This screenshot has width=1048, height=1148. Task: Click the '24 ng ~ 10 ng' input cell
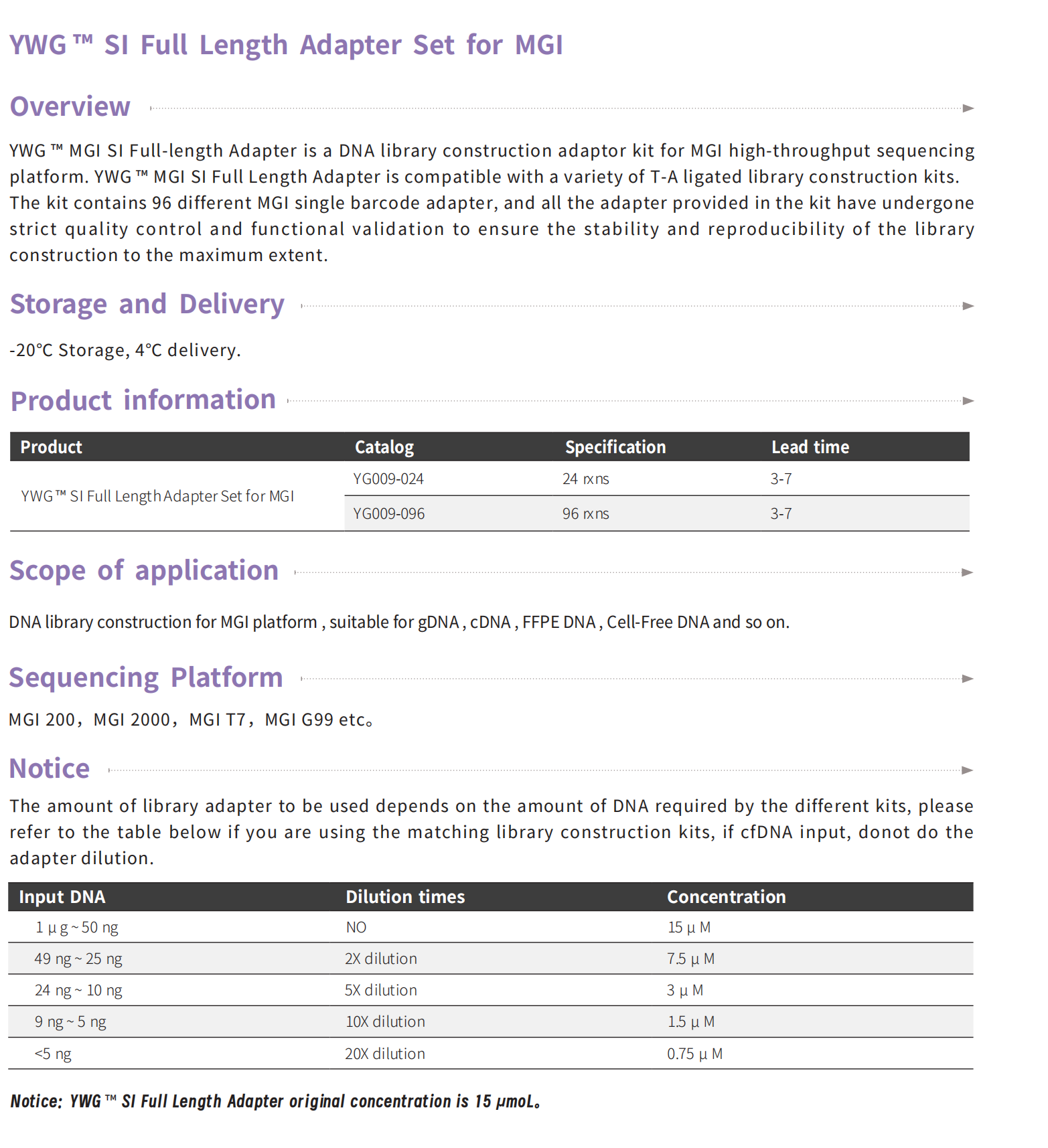pos(78,991)
